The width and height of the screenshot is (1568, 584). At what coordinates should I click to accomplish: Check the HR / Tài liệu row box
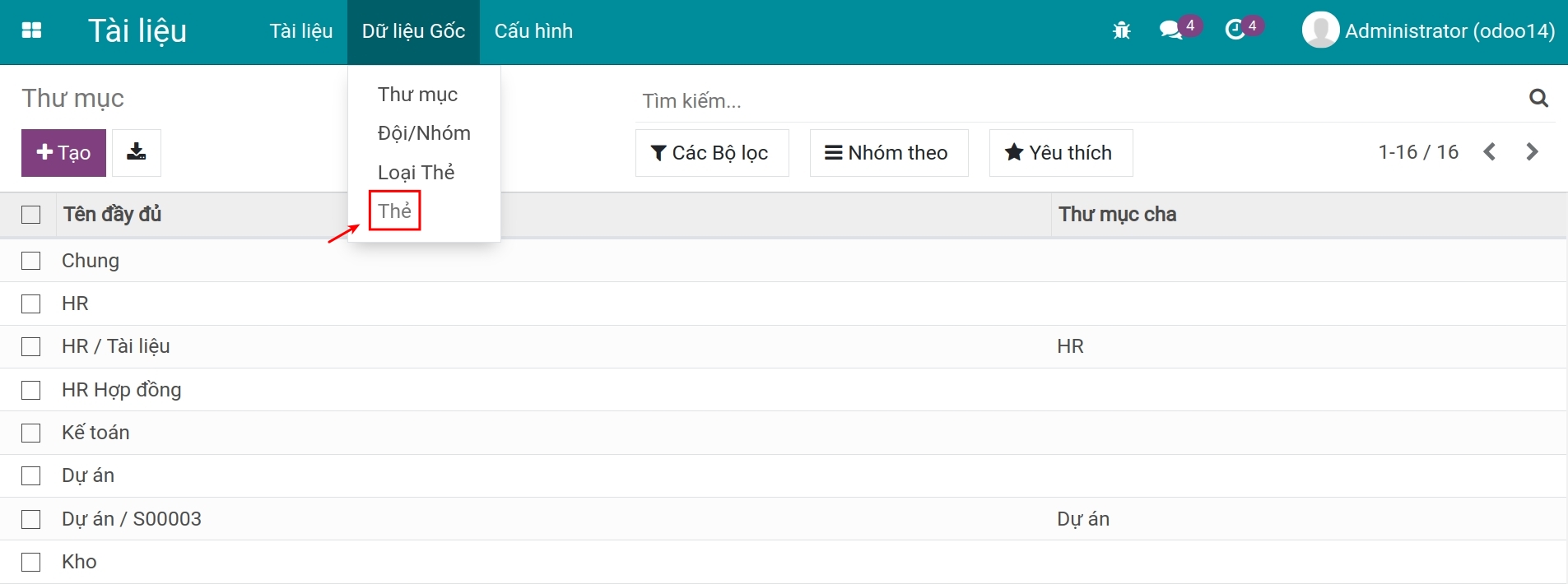[x=31, y=346]
